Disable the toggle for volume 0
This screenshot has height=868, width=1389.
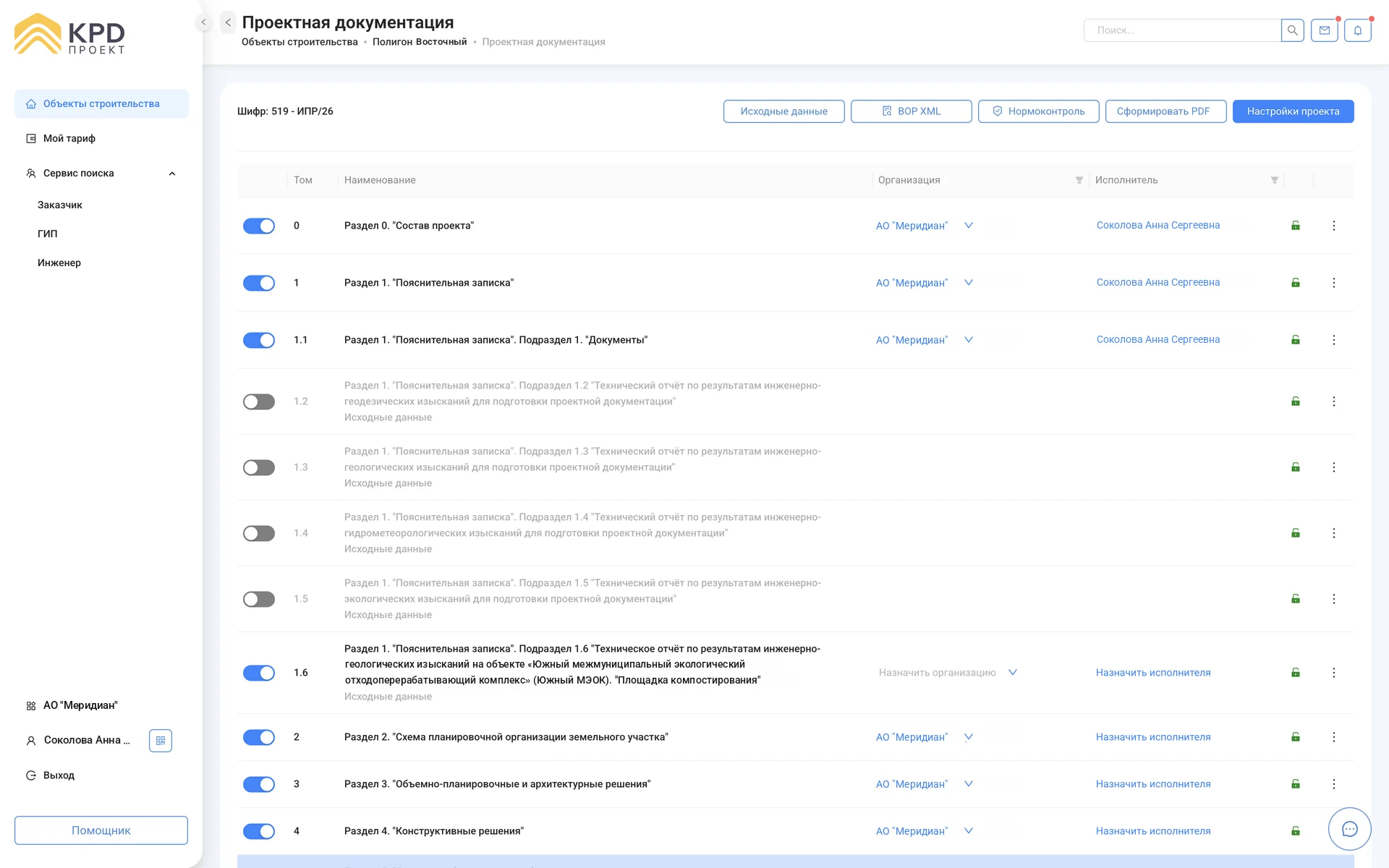pos(259,226)
